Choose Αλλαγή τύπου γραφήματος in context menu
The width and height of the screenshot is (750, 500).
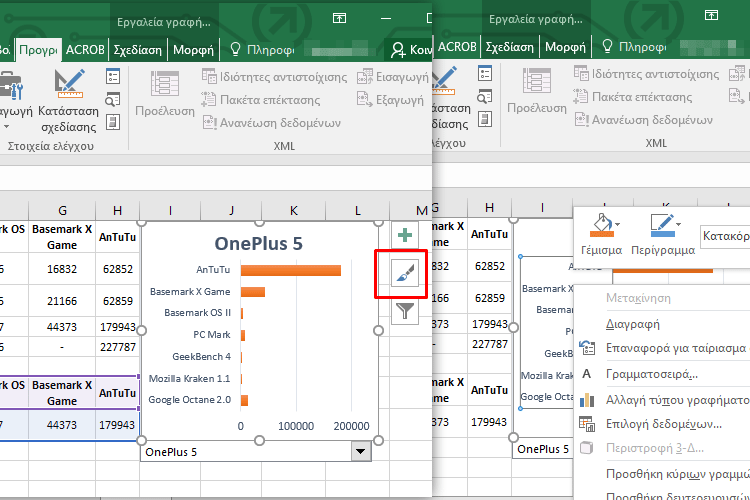click(x=662, y=400)
